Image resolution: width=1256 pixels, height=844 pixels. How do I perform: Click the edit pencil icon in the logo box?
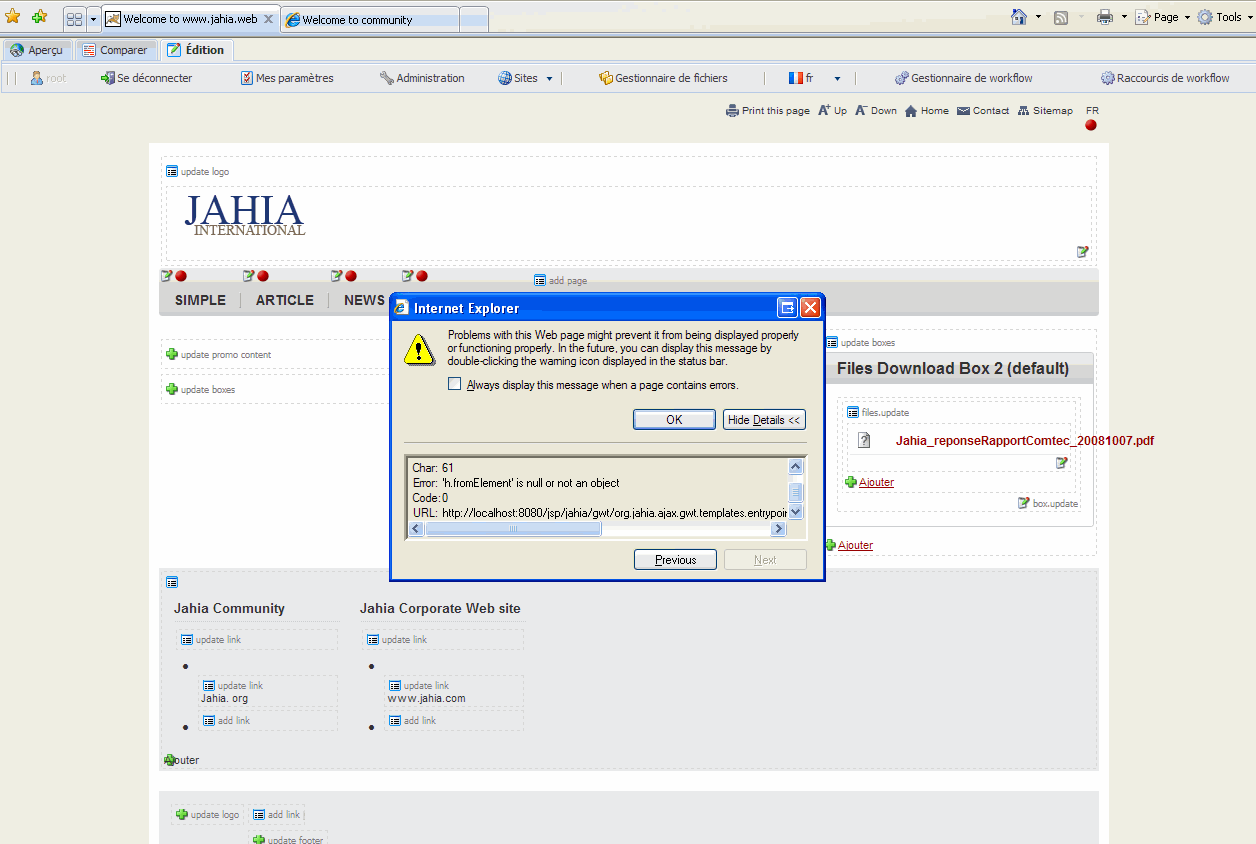(1083, 252)
